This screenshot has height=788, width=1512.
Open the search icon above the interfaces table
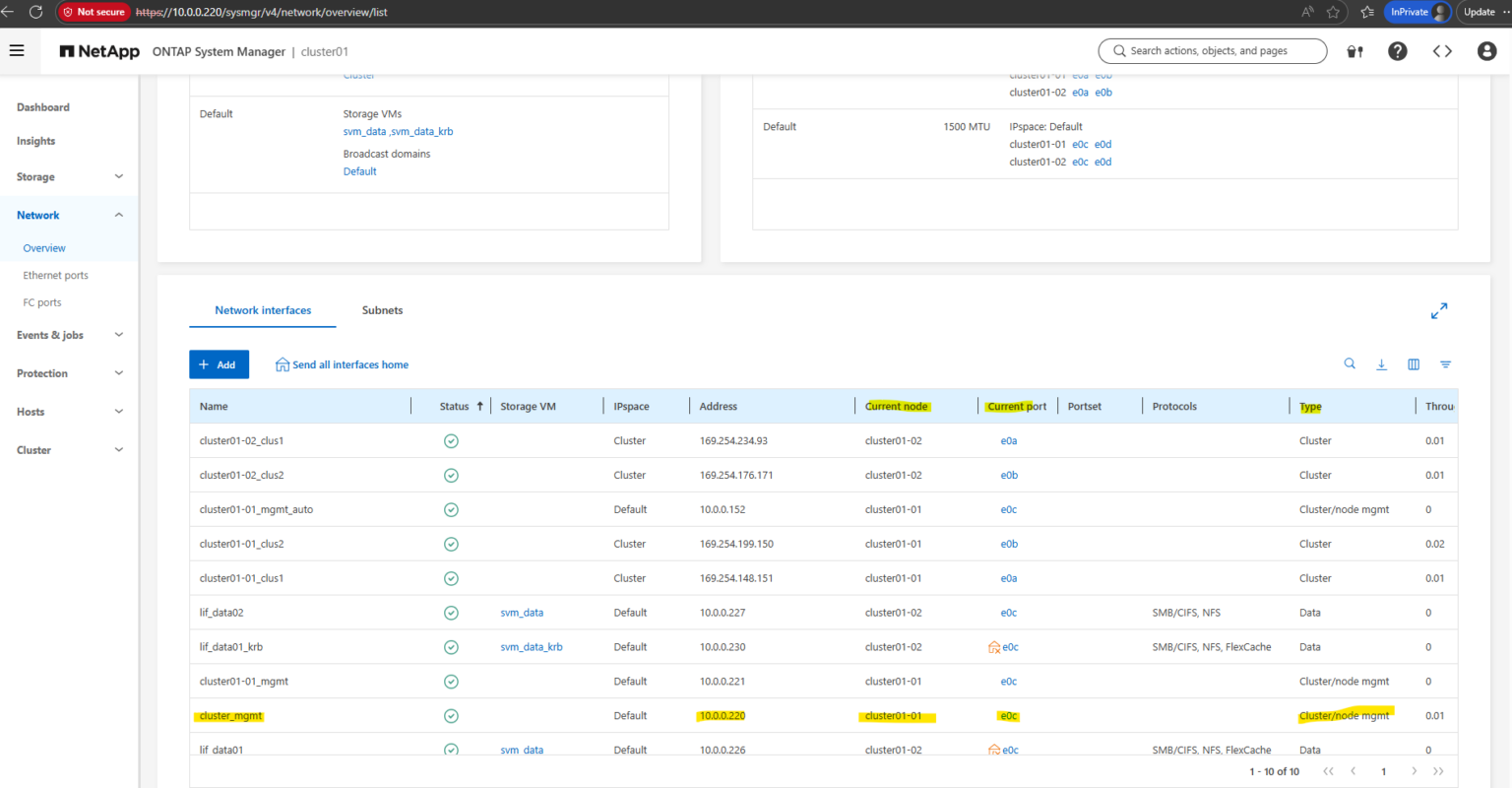(1350, 363)
